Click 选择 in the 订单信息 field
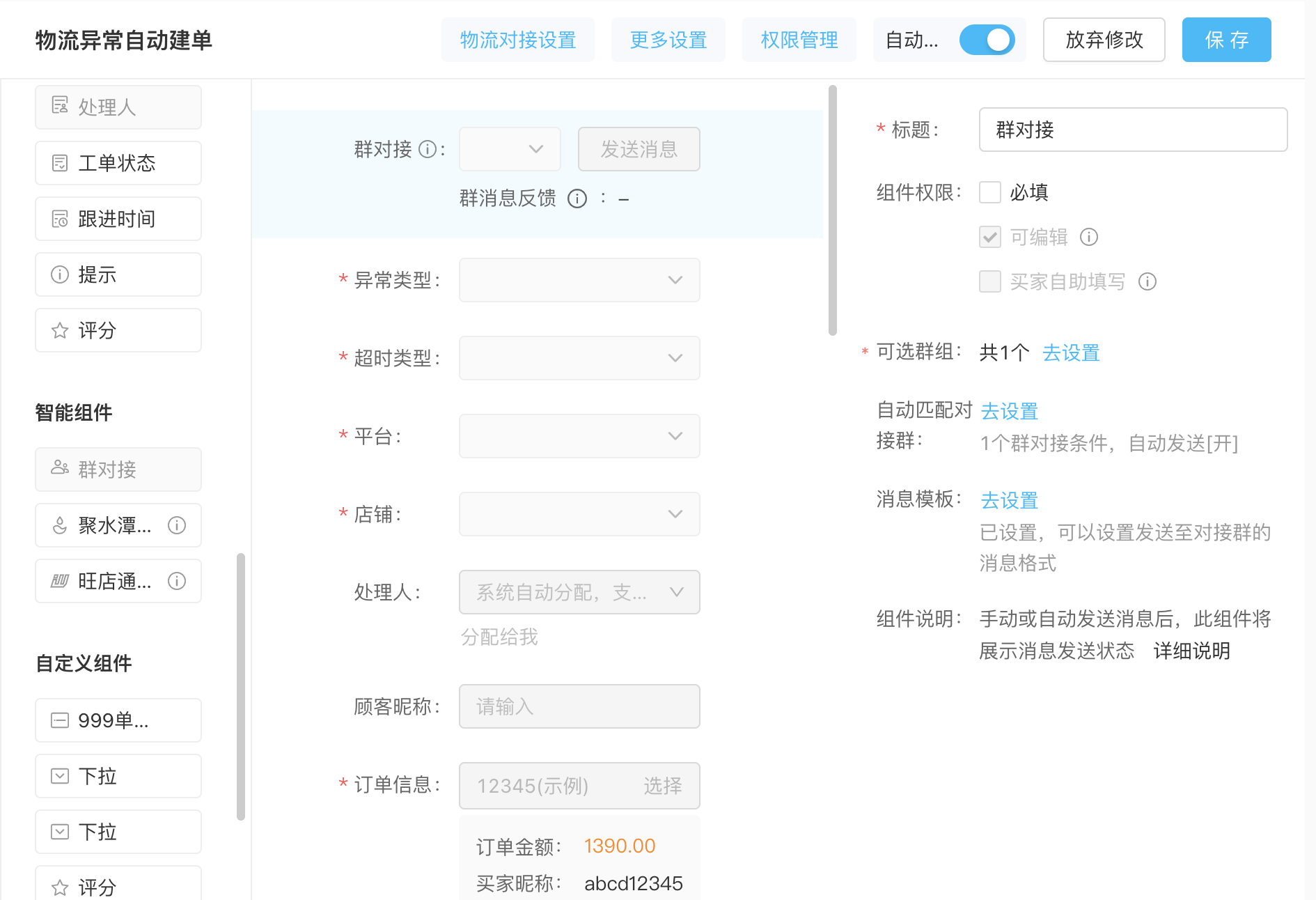 (x=662, y=786)
